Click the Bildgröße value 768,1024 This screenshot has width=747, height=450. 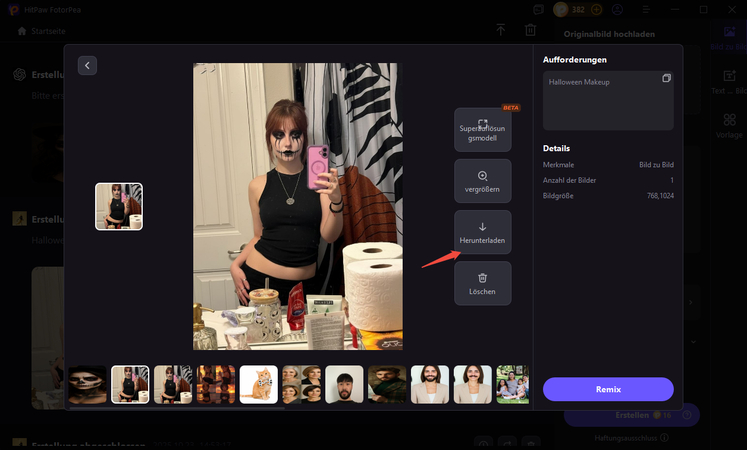click(660, 196)
